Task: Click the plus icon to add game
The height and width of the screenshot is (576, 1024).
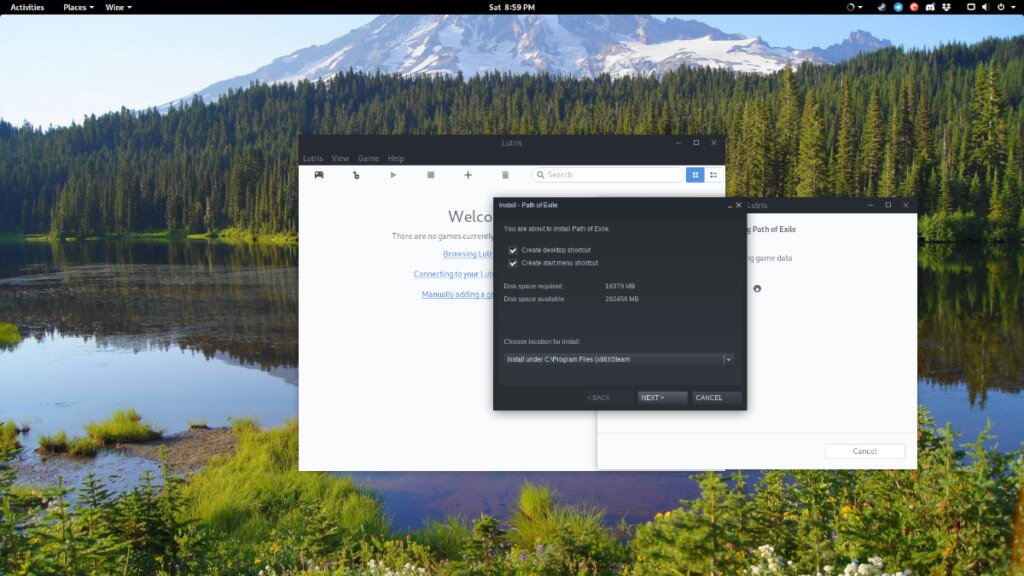Action: (468, 175)
